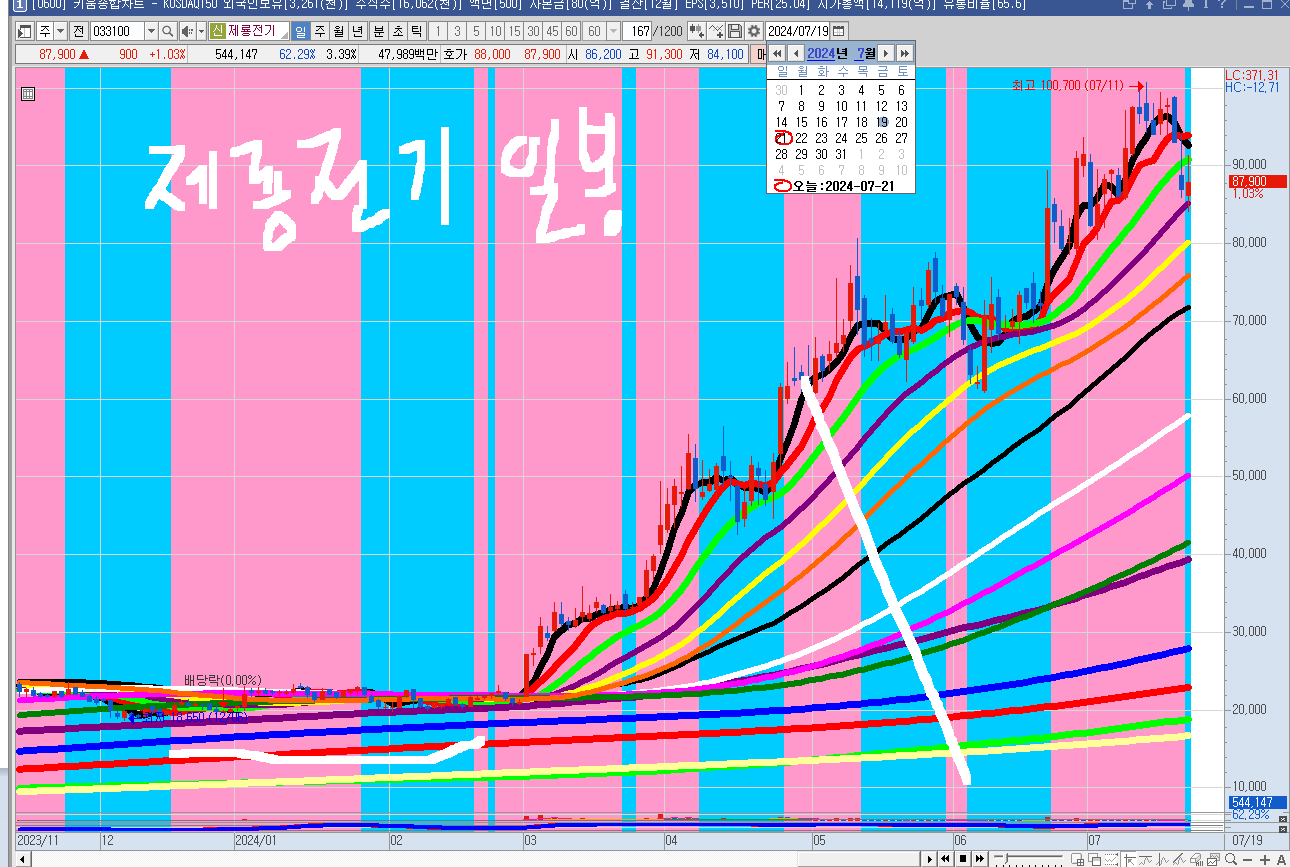Select the 45 interval button
Screen dimensions: 1290x867
coord(553,31)
